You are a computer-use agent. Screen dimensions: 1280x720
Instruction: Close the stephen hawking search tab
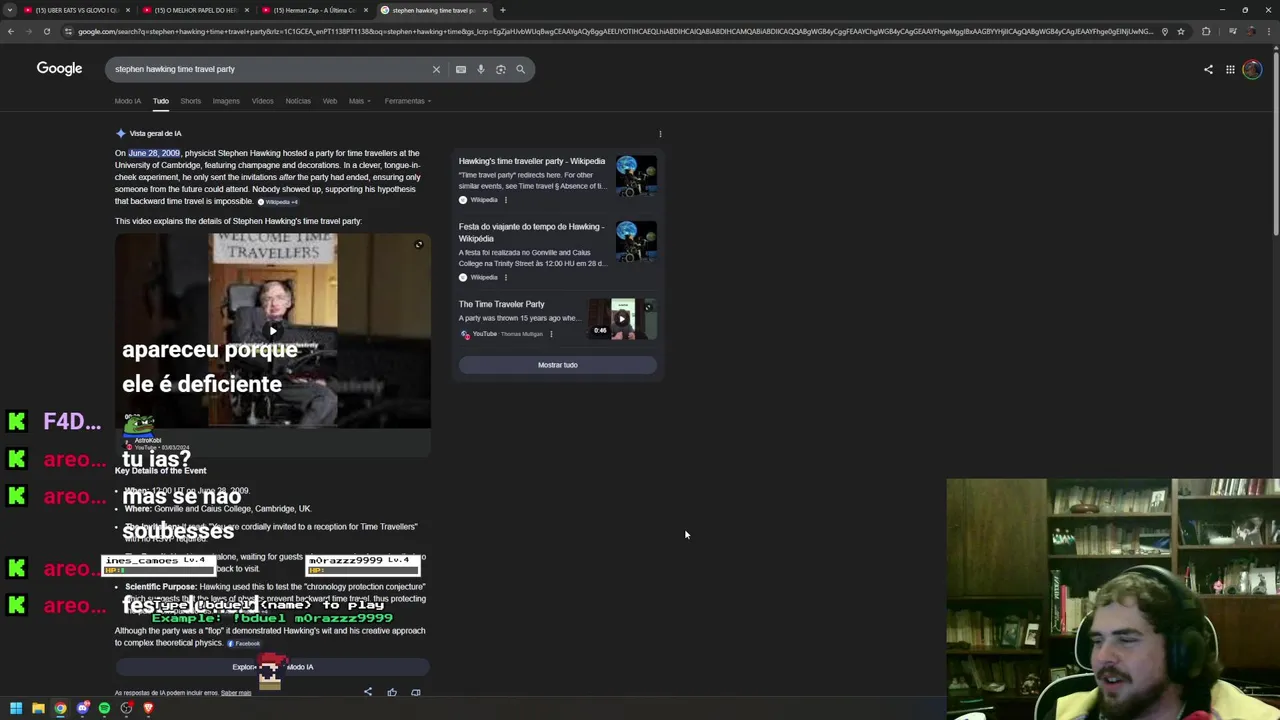click(x=485, y=10)
